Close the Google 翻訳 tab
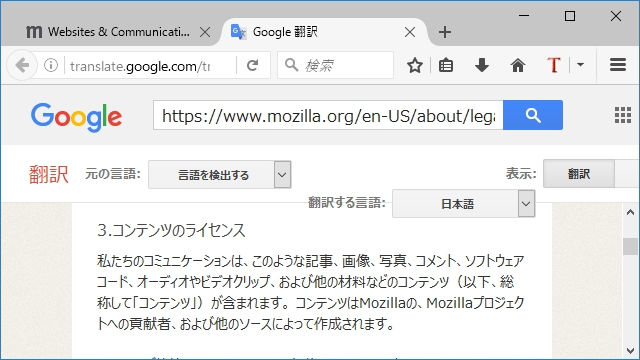The image size is (640, 360). pos(410,32)
